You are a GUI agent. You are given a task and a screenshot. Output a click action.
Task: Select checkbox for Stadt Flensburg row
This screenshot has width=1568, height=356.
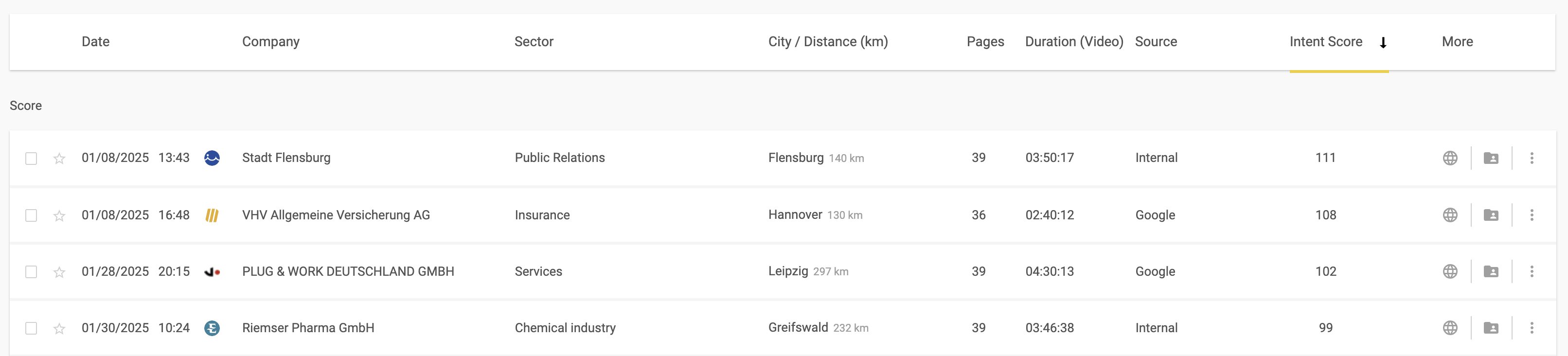31,159
